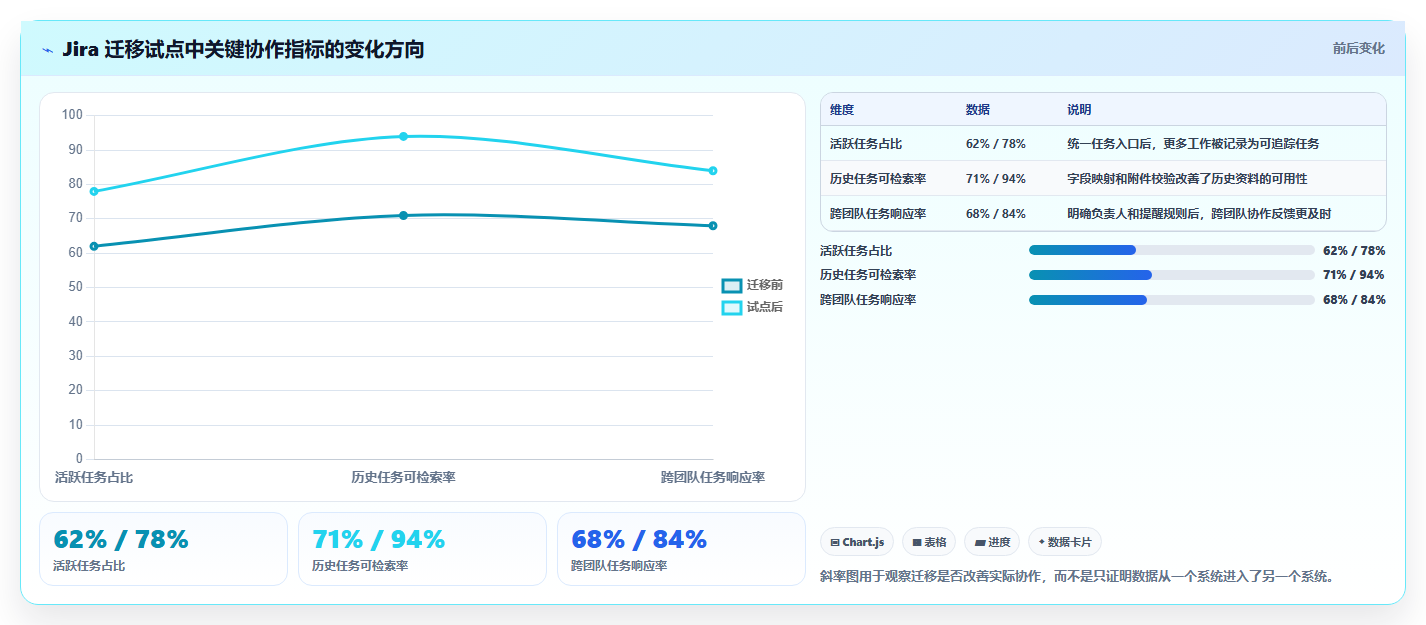Click the 表格 tag chip
This screenshot has height=625, width=1426.
pyautogui.click(x=929, y=542)
